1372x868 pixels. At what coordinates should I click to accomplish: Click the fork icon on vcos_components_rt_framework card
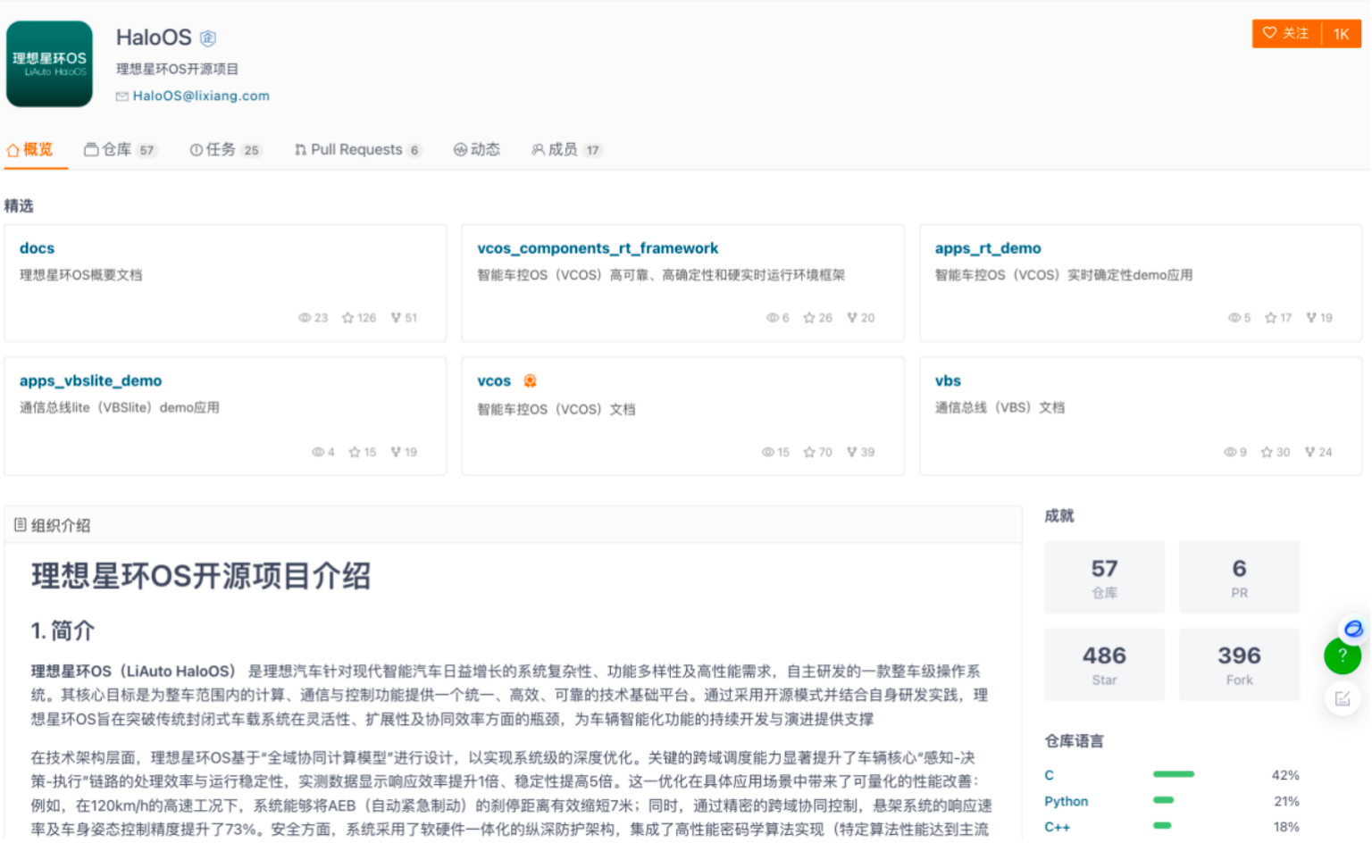tap(852, 318)
